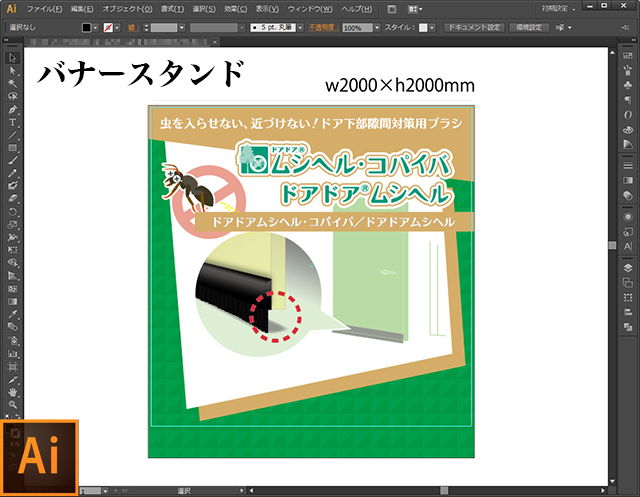Select the Zoom magnifier tool
This screenshot has height=497, width=640.
[x=13, y=405]
